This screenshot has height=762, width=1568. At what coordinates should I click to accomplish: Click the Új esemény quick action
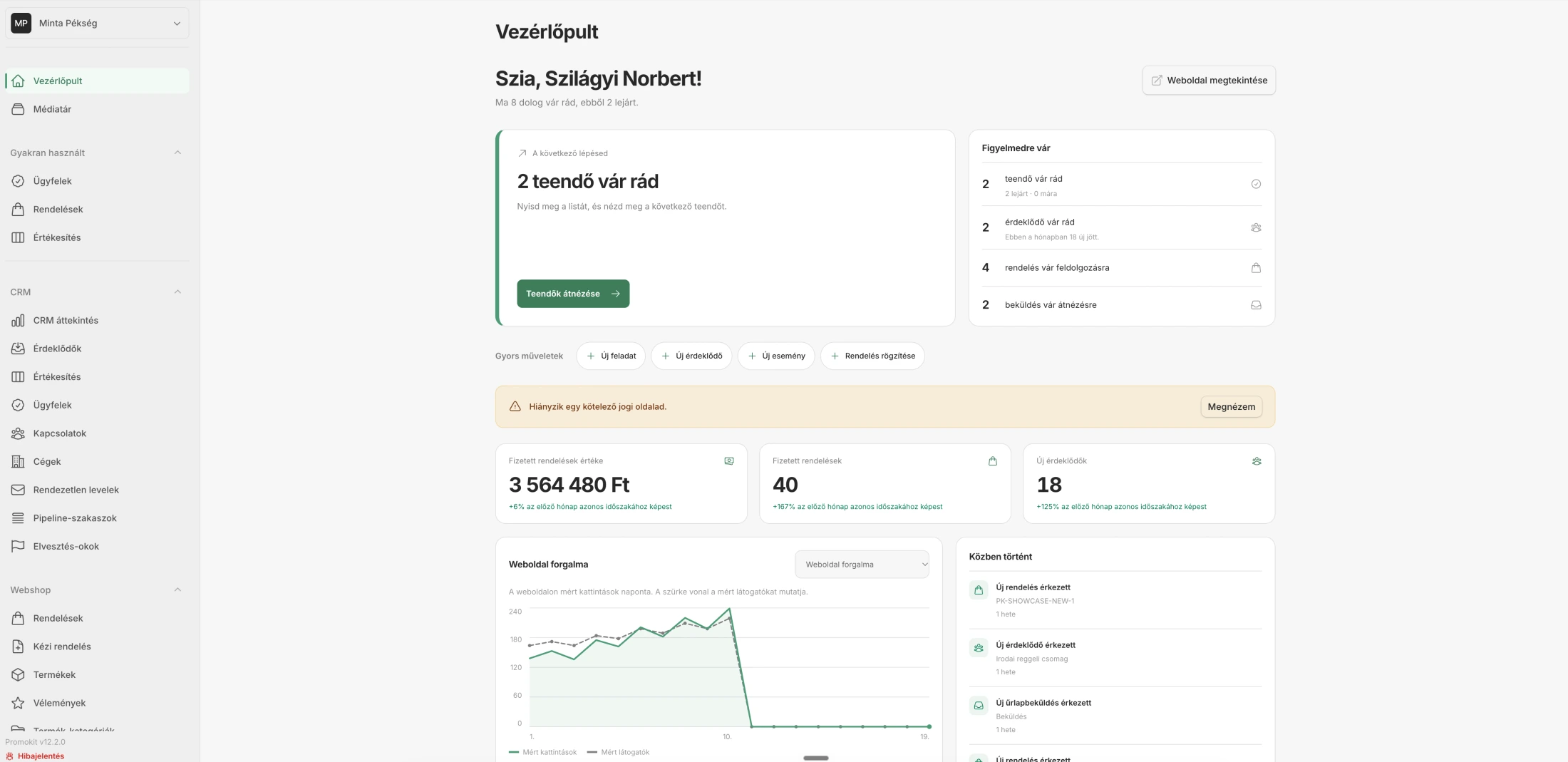pos(776,356)
